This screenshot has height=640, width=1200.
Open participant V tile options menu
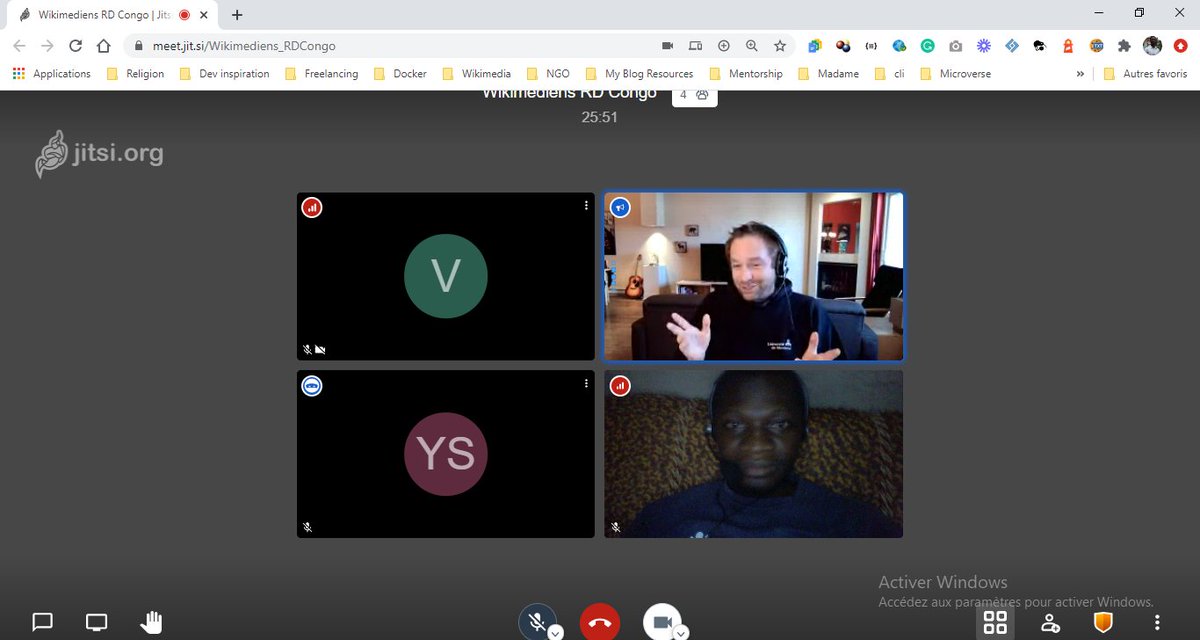(x=587, y=205)
